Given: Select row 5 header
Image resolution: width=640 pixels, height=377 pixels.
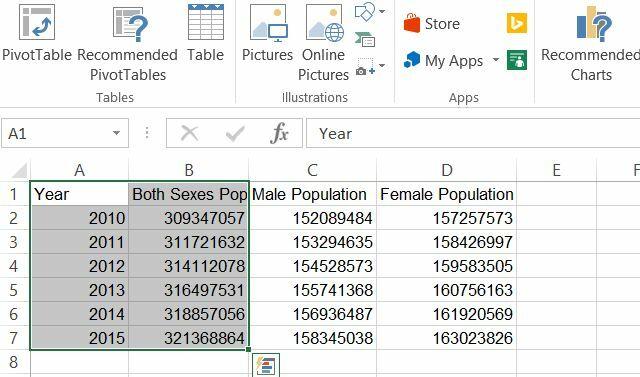Looking at the screenshot, I should 14,290.
